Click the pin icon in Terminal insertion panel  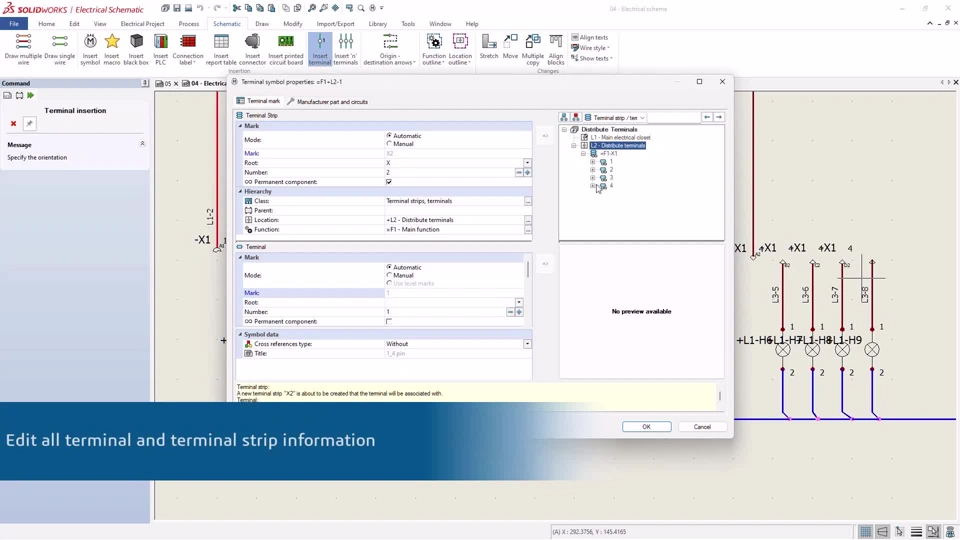pos(29,124)
